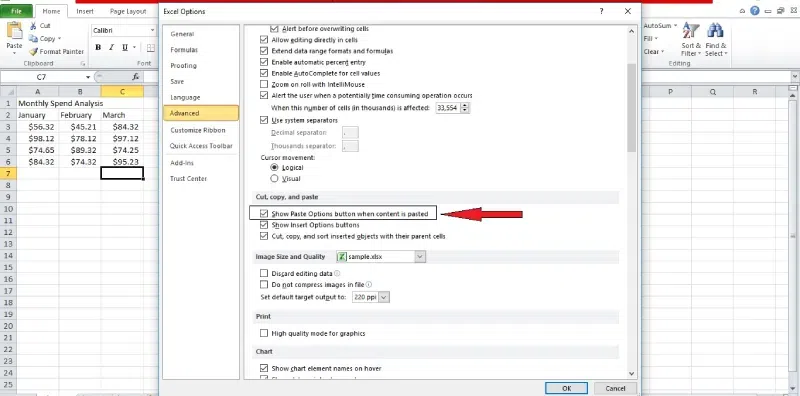Click the insert function fx icon
Image resolution: width=800 pixels, height=396 pixels.
click(x=136, y=77)
